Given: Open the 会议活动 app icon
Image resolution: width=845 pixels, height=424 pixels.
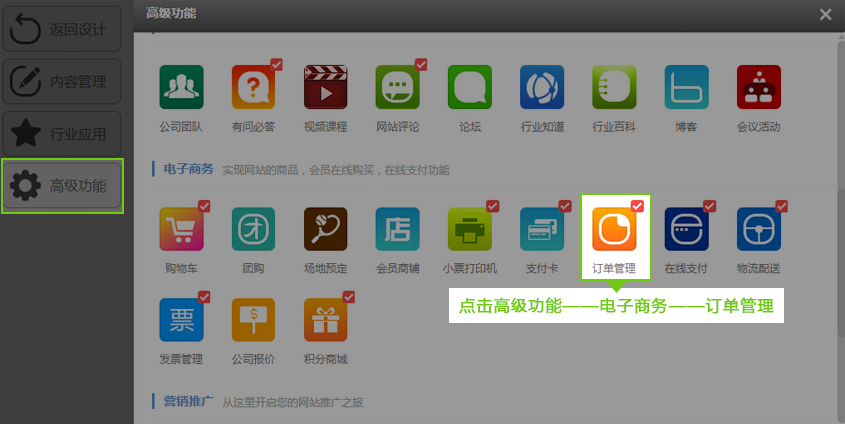Looking at the screenshot, I should [759, 87].
